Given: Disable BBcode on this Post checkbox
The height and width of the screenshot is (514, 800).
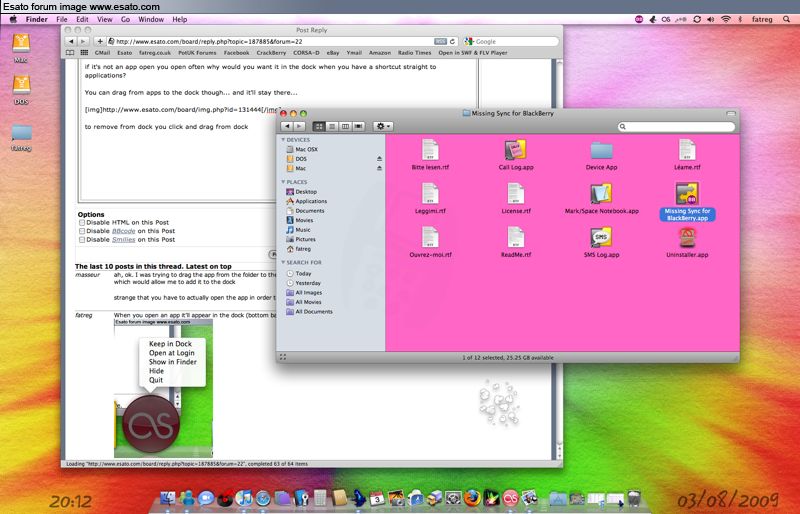Looking at the screenshot, I should tap(82, 231).
